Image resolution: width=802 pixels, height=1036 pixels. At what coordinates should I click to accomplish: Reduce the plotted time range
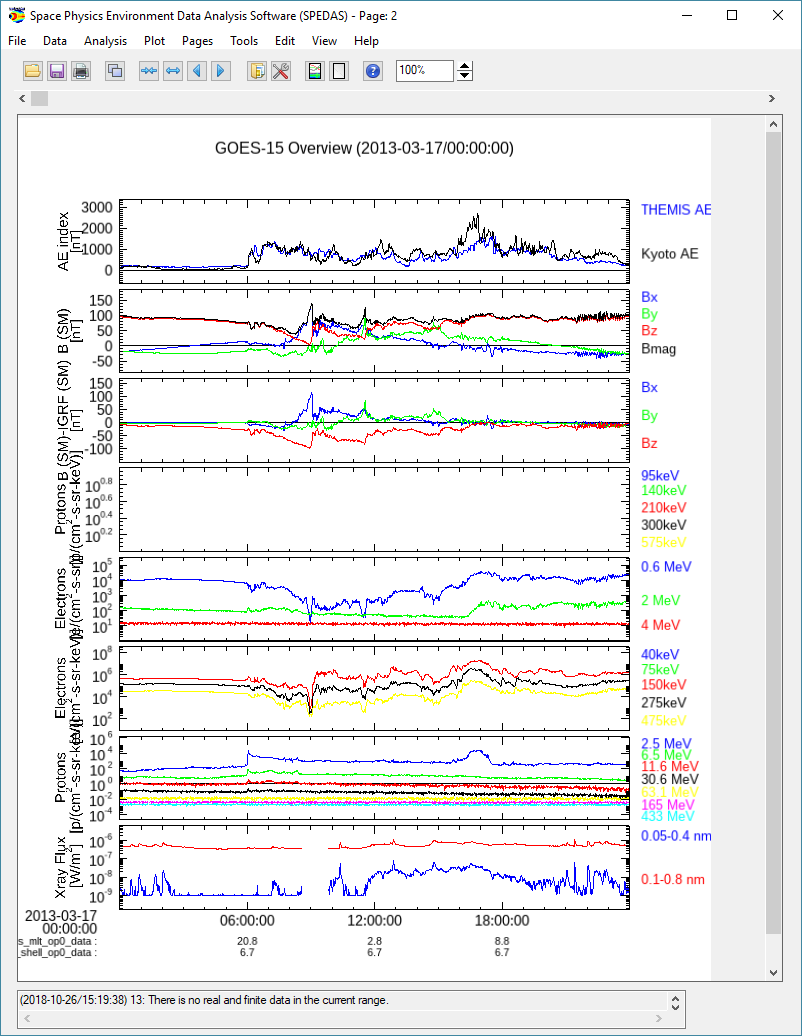[x=147, y=70]
